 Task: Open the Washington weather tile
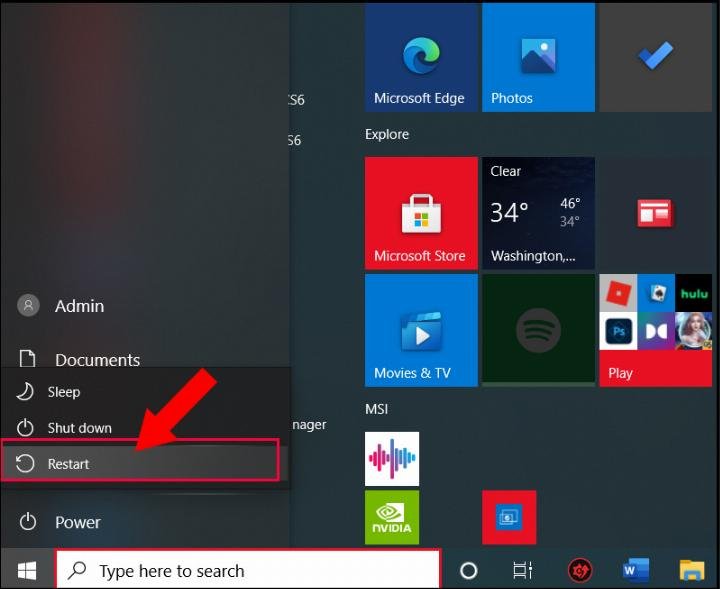(x=537, y=213)
